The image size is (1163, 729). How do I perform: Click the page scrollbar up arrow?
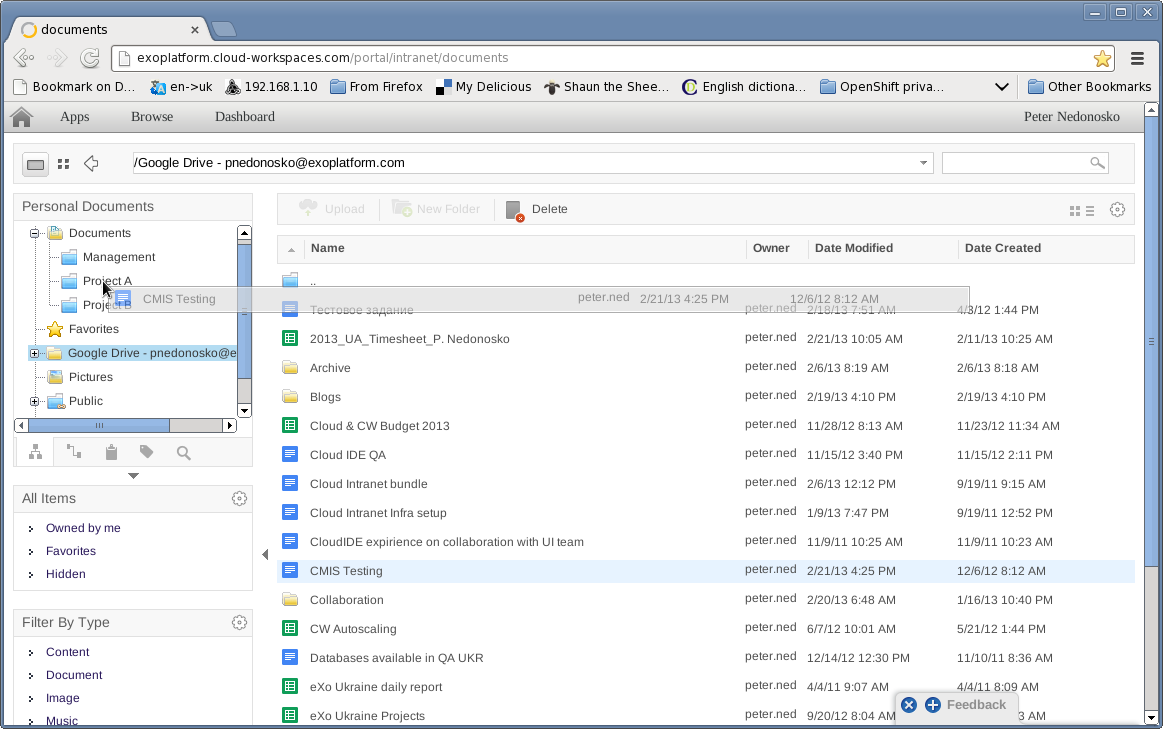1151,110
